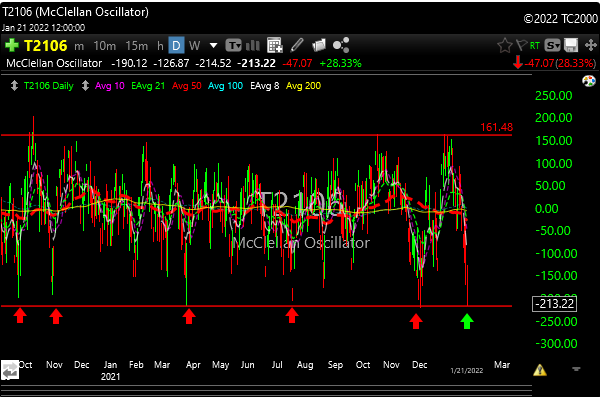Switch to the h hourly timeframe
This screenshot has height=397, width=600.
[x=160, y=46]
